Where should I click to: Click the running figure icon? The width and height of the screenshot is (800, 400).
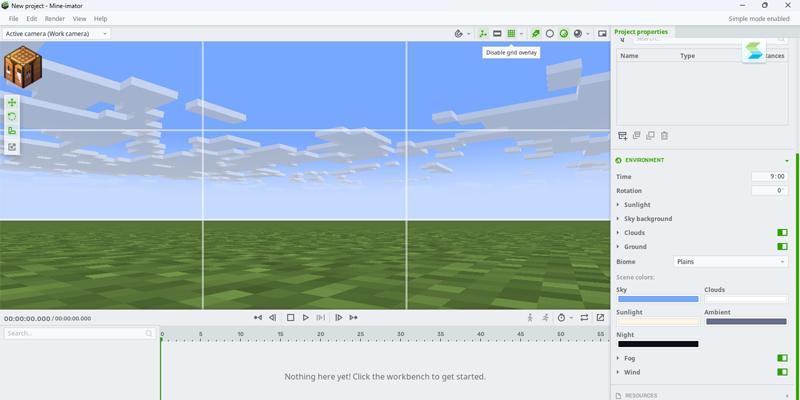545,317
